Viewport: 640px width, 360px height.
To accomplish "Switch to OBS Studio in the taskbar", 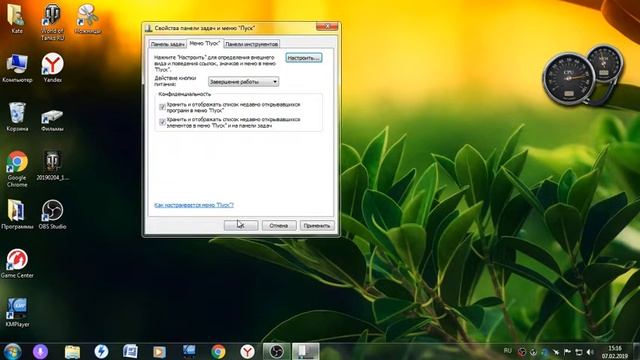I will click(276, 351).
